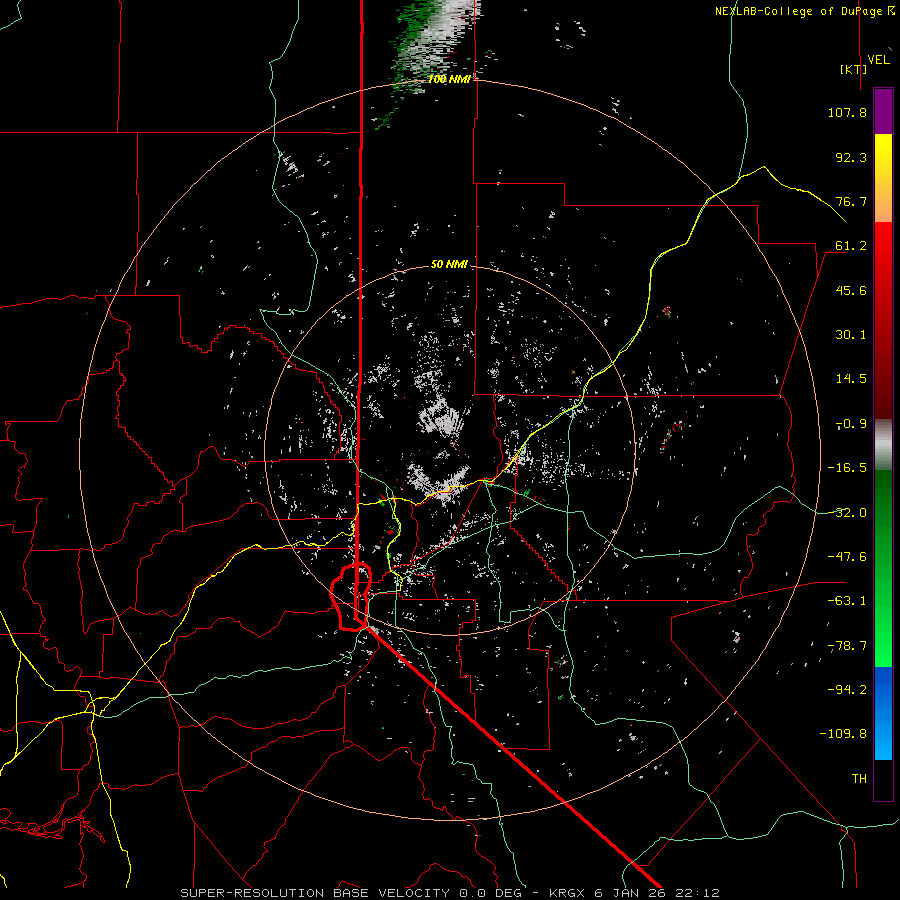Screen dimensions: 900x900
Task: Click the 50 NMI range ring label
Action: coord(449,264)
